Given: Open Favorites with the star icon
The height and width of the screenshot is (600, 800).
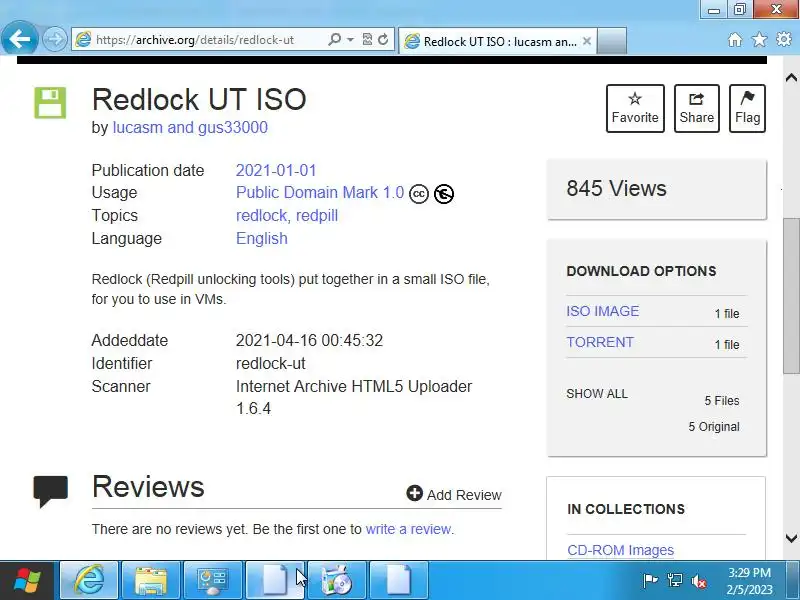Looking at the screenshot, I should 759,39.
